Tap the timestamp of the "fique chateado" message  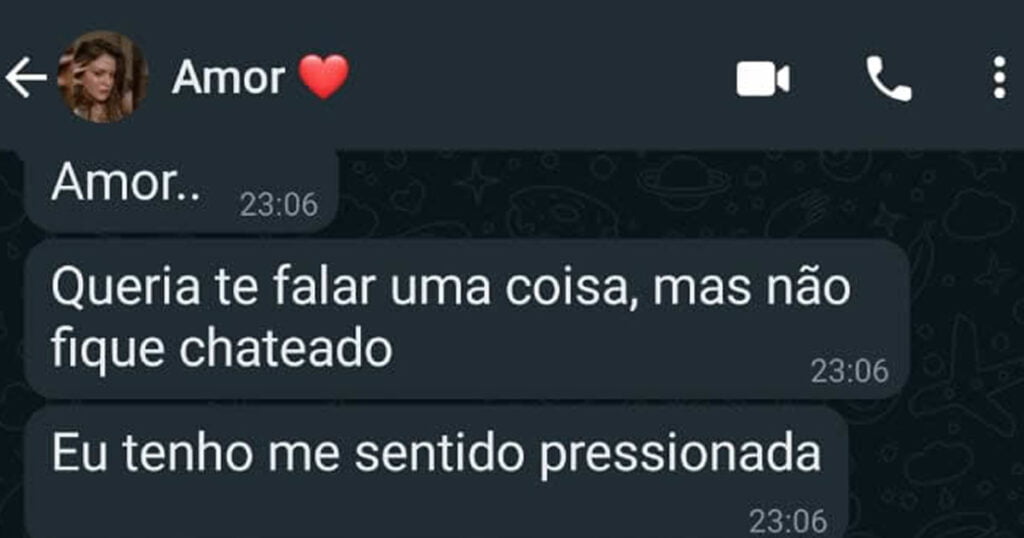tap(850, 371)
